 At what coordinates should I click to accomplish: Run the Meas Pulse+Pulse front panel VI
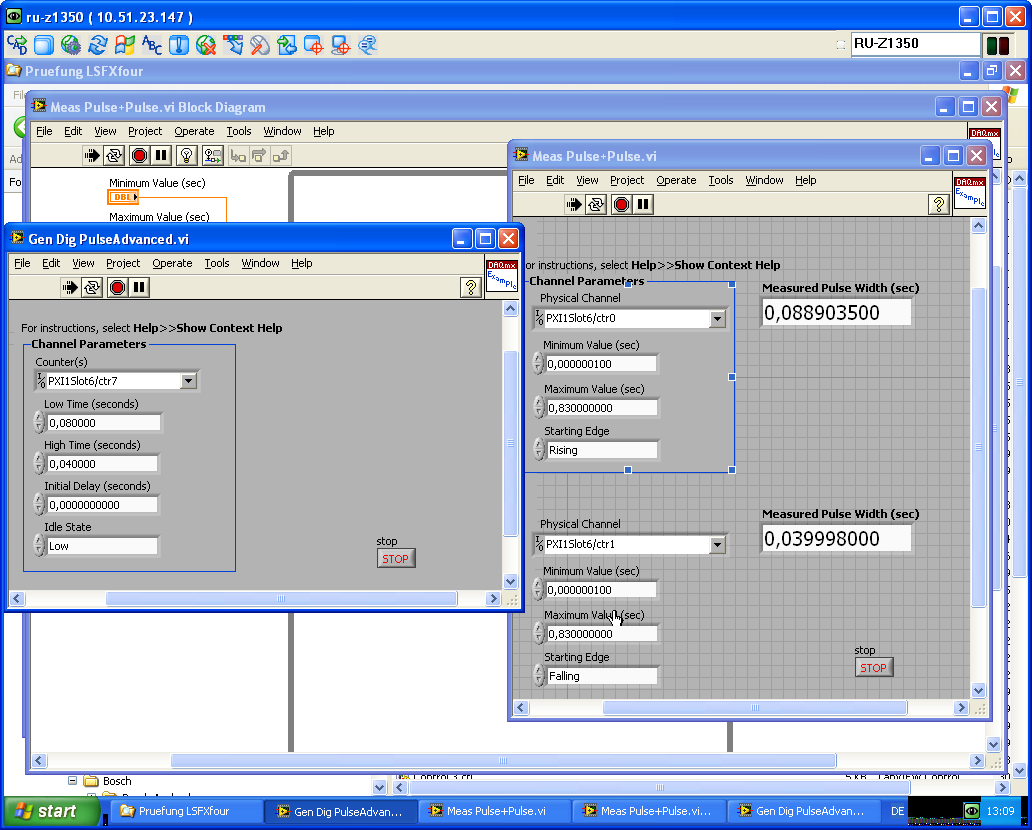pyautogui.click(x=573, y=204)
